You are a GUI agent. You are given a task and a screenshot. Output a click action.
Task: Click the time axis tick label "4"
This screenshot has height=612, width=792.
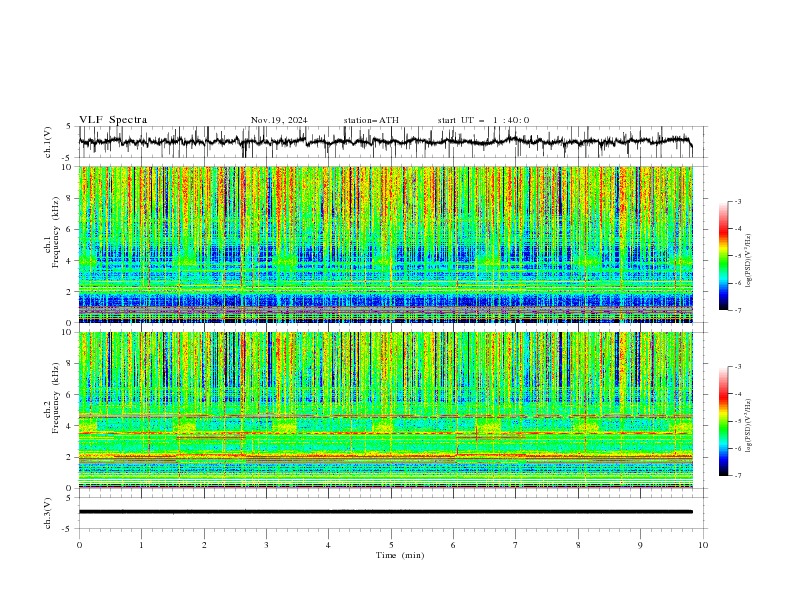coord(328,545)
